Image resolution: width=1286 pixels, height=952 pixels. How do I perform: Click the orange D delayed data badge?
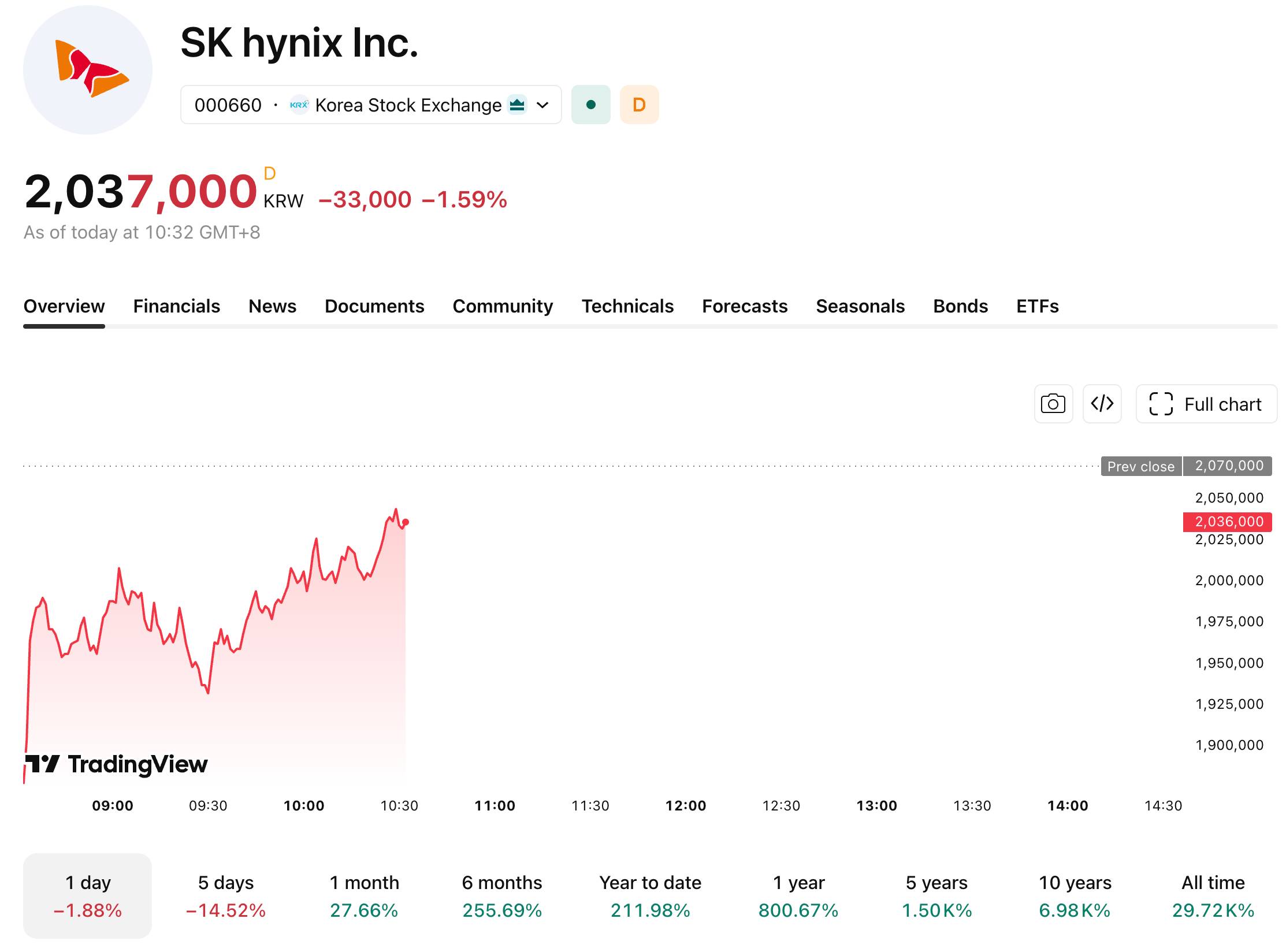(639, 105)
